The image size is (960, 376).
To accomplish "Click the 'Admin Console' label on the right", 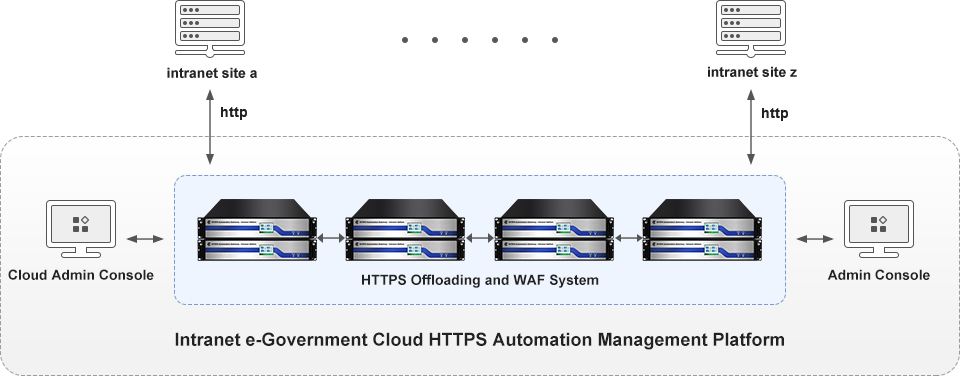I will click(x=879, y=275).
